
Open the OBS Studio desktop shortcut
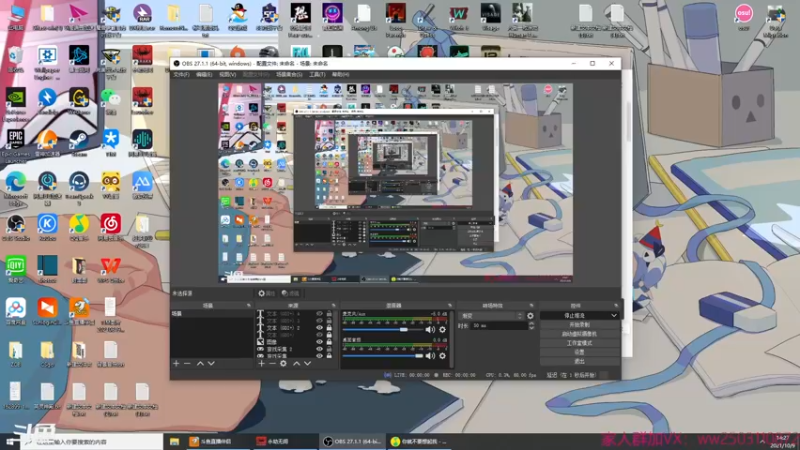(16, 228)
